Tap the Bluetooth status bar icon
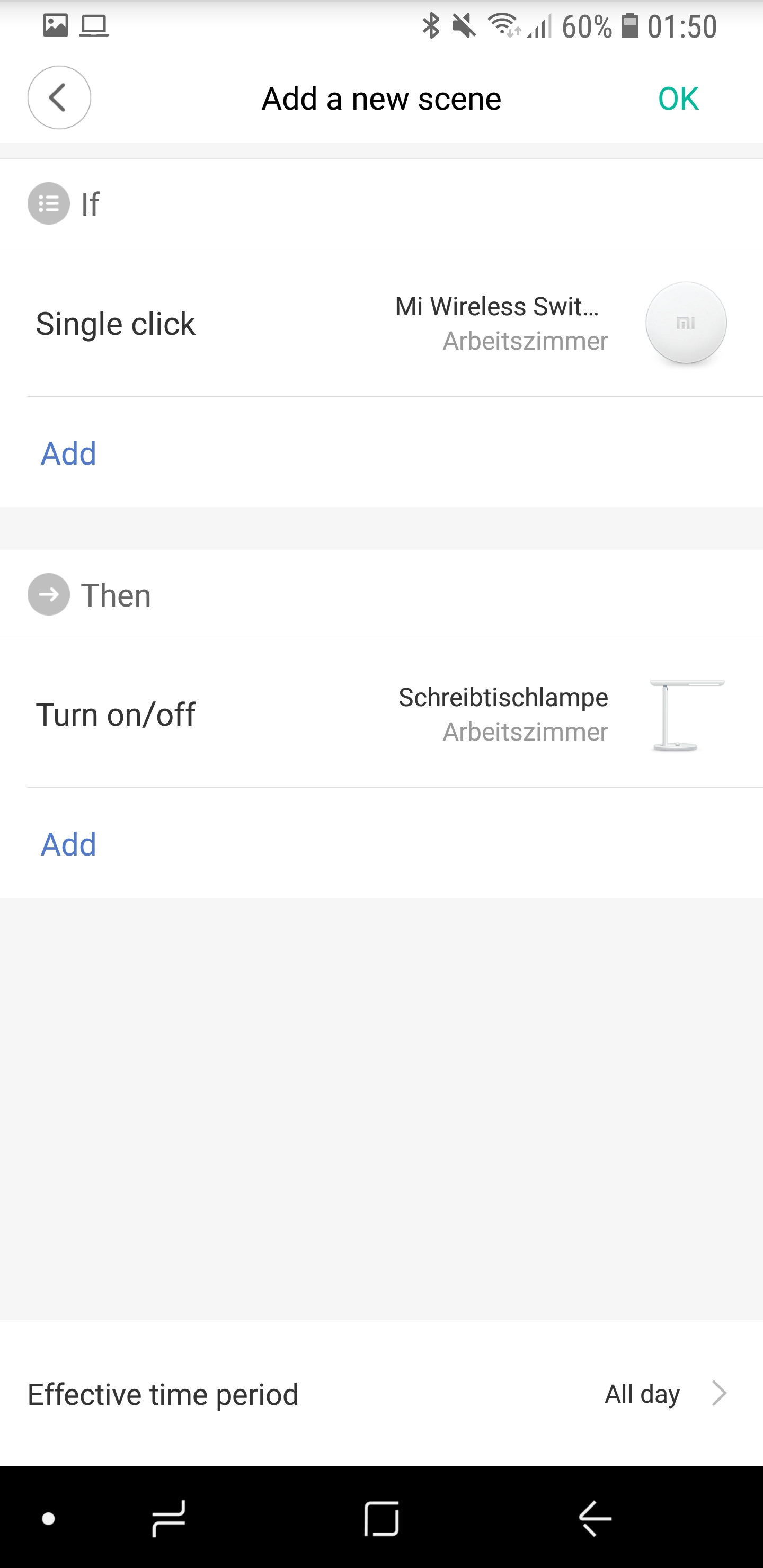763x1568 pixels. (431, 26)
